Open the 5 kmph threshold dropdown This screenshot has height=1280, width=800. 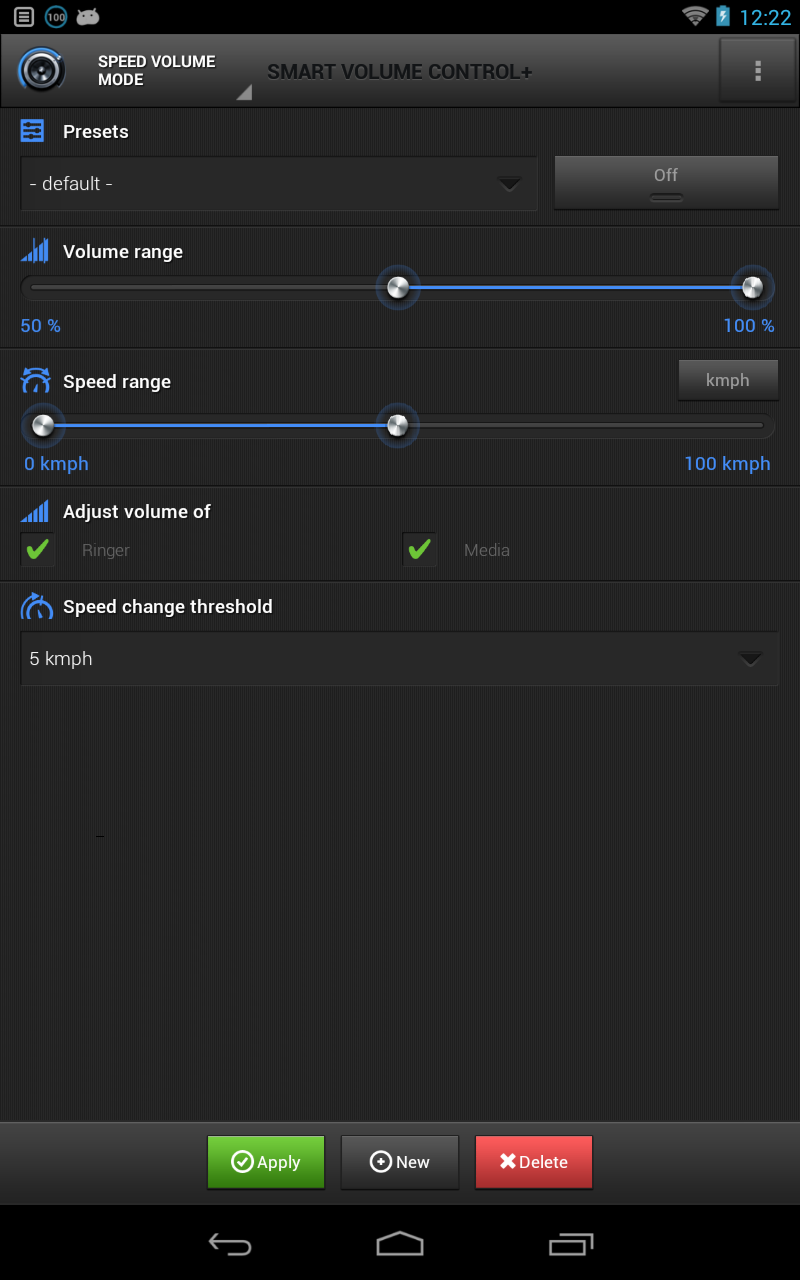[x=400, y=658]
